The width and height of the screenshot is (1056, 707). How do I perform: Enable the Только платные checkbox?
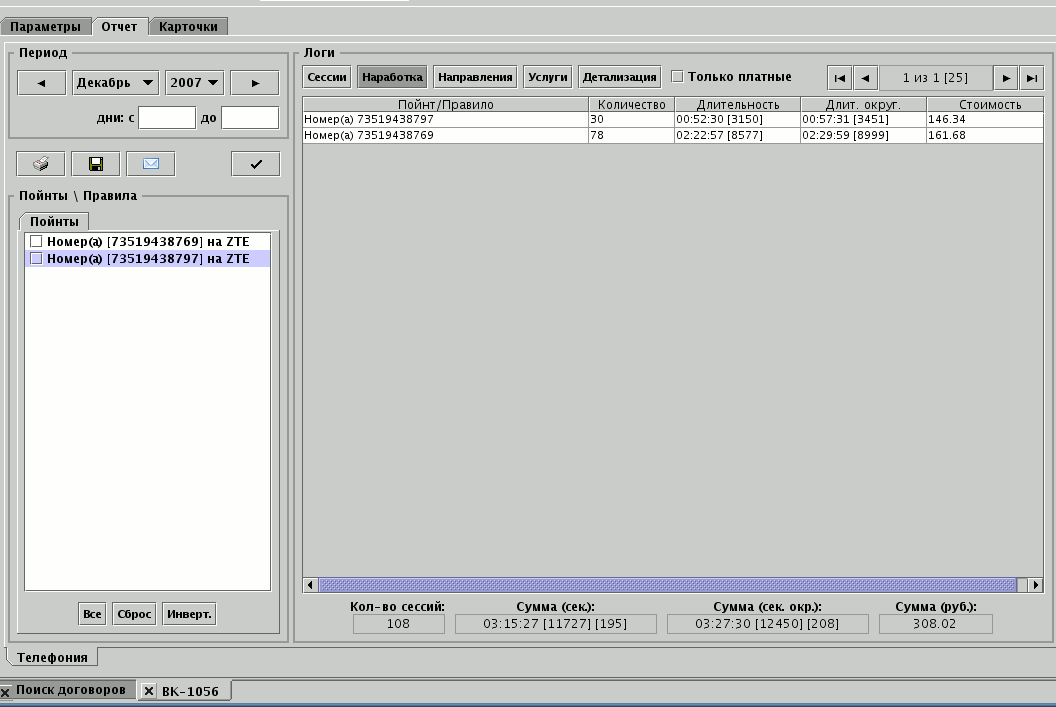(x=677, y=77)
